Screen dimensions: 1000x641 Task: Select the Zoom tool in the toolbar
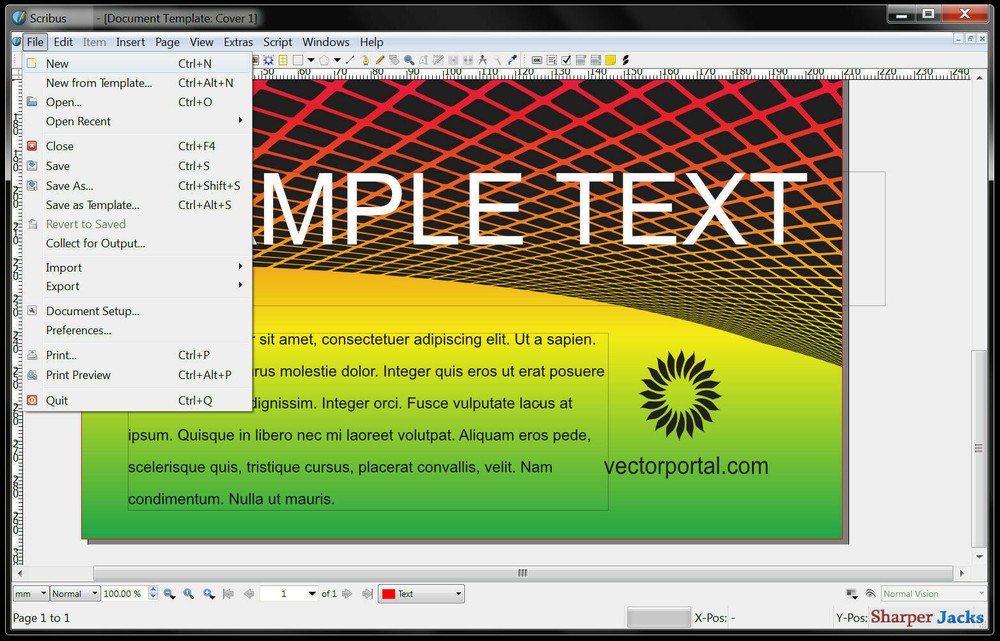coord(410,60)
